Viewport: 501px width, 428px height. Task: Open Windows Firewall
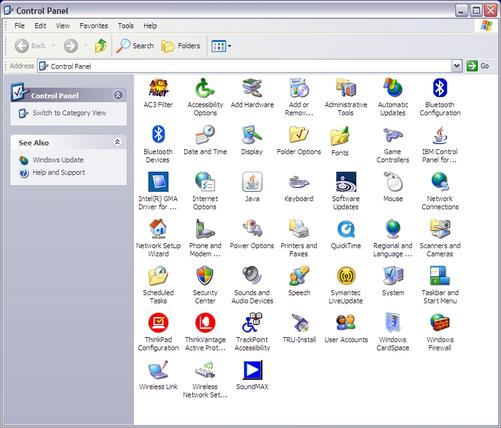click(440, 332)
